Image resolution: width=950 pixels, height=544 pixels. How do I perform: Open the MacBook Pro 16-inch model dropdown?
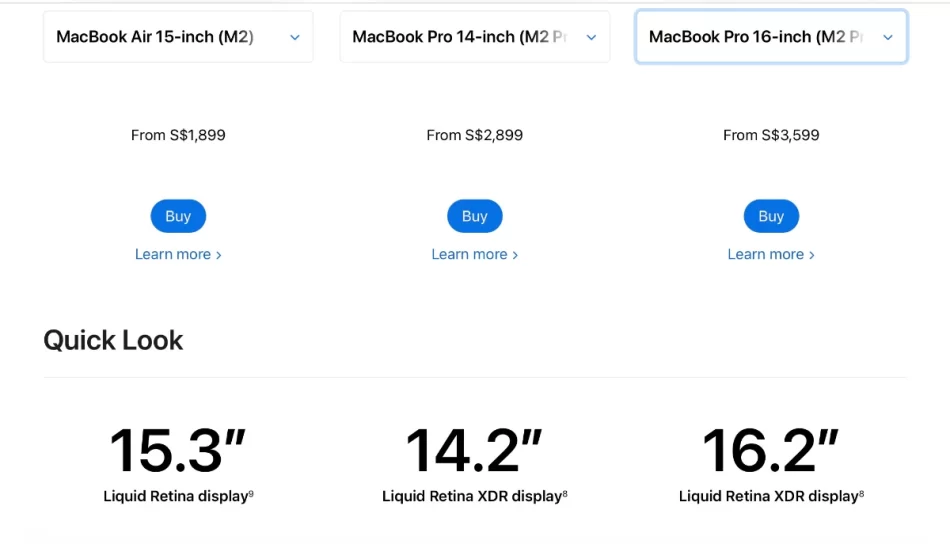(x=771, y=37)
